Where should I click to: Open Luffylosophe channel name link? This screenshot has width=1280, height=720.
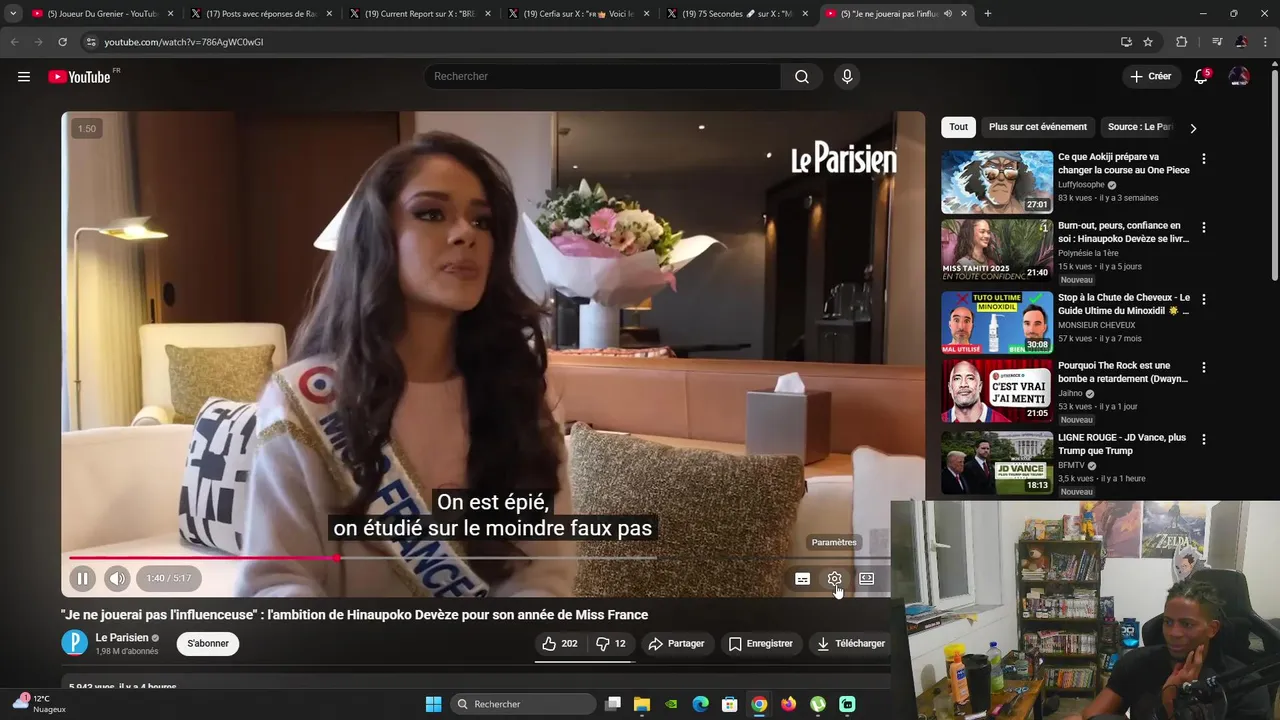coord(1081,185)
